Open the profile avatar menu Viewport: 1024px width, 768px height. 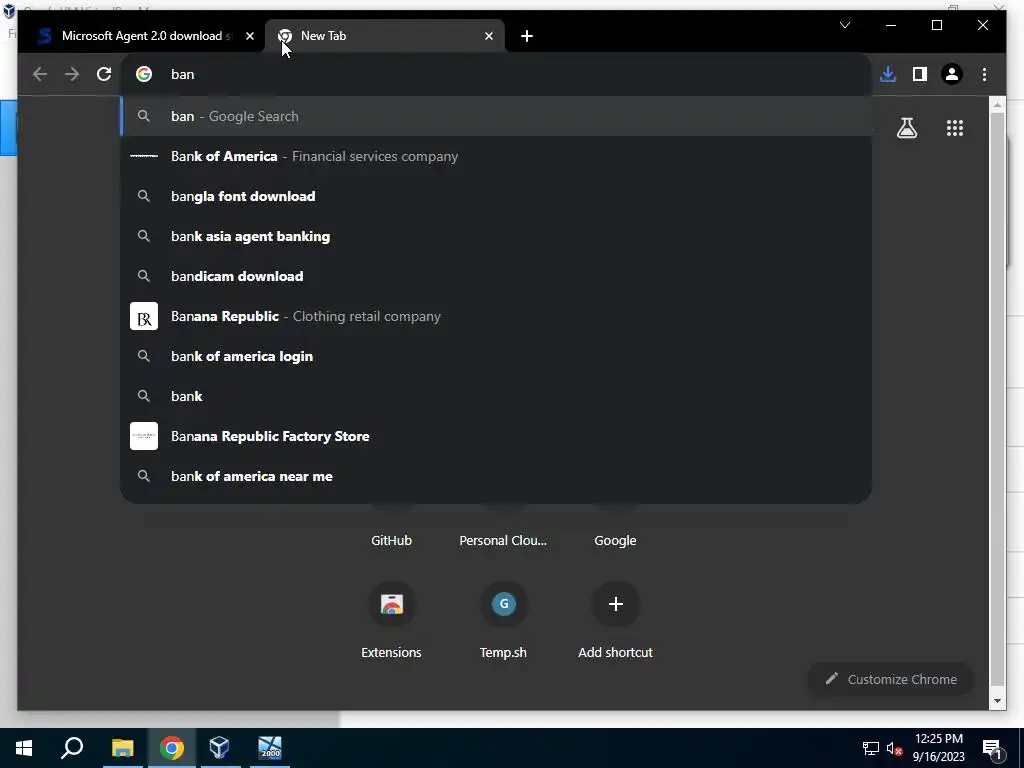[952, 74]
